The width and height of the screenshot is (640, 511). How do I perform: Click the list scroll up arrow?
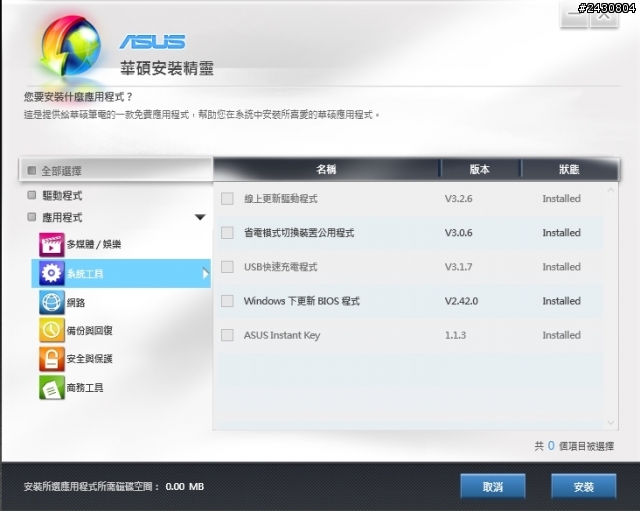611,190
